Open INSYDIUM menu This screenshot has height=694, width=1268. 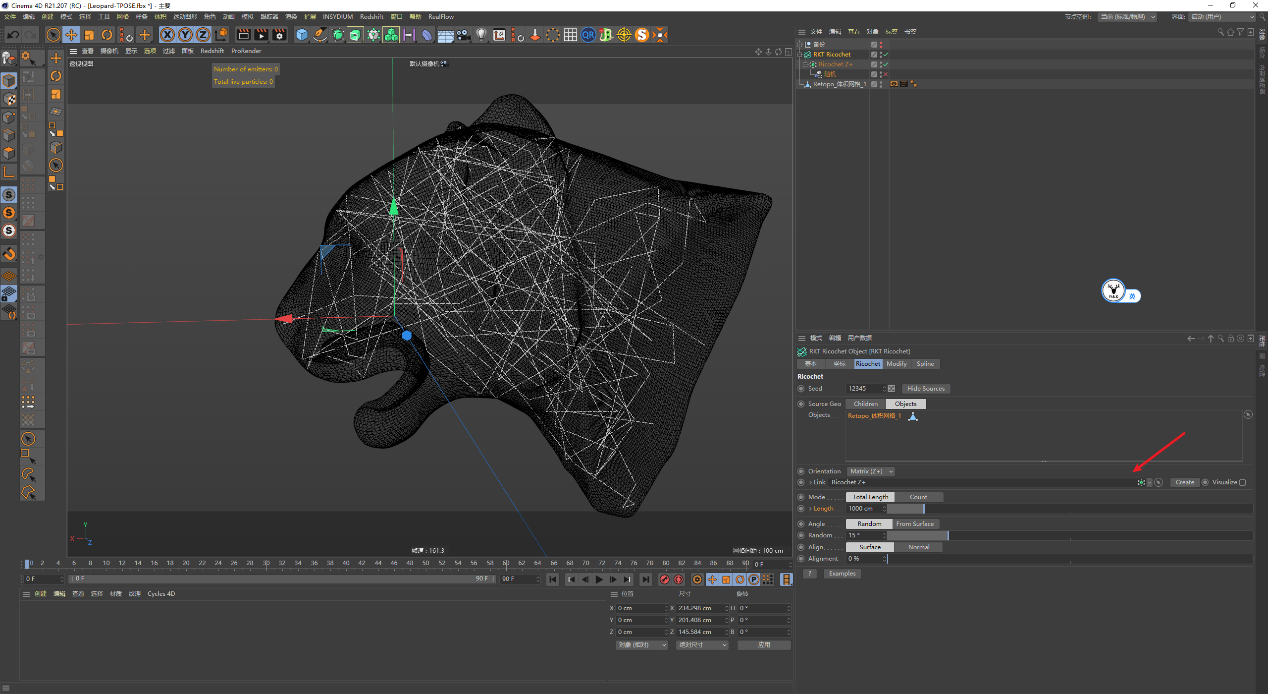coord(338,17)
